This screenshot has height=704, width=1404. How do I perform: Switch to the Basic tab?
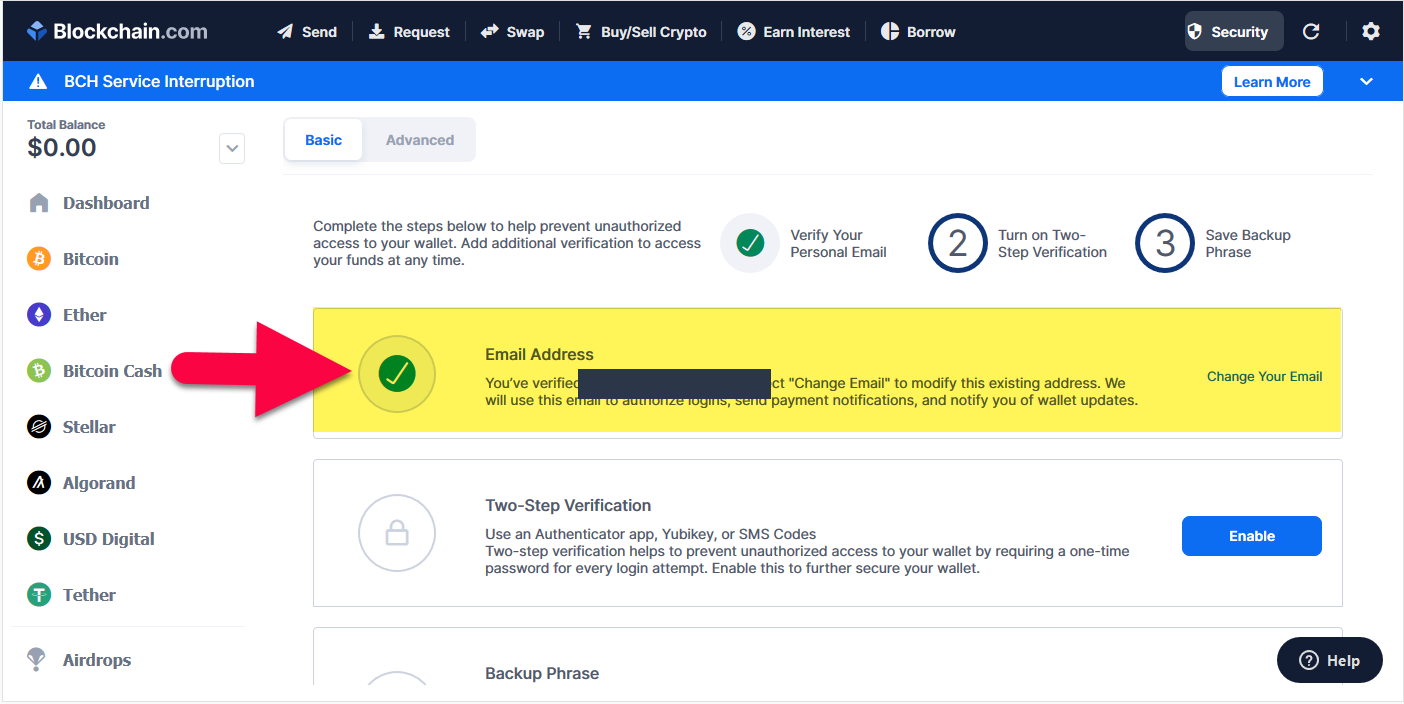[323, 140]
